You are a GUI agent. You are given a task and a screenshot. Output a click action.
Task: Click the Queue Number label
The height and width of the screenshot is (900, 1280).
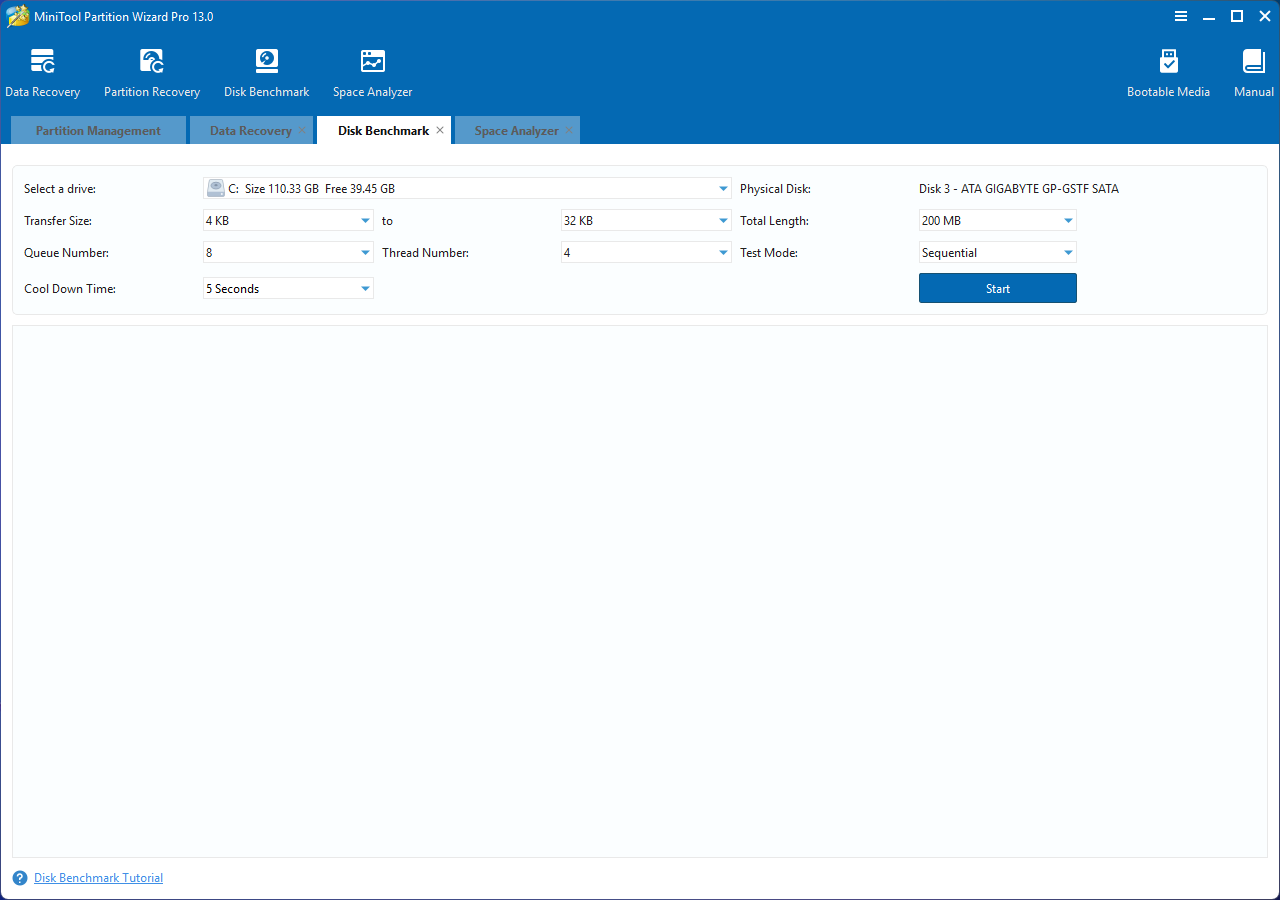point(67,252)
